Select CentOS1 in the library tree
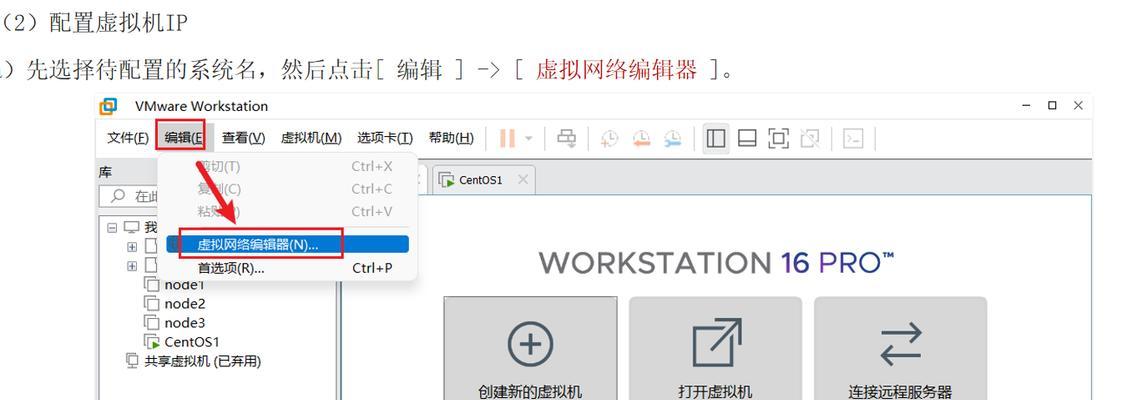This screenshot has height=400, width=1122. (x=192, y=342)
